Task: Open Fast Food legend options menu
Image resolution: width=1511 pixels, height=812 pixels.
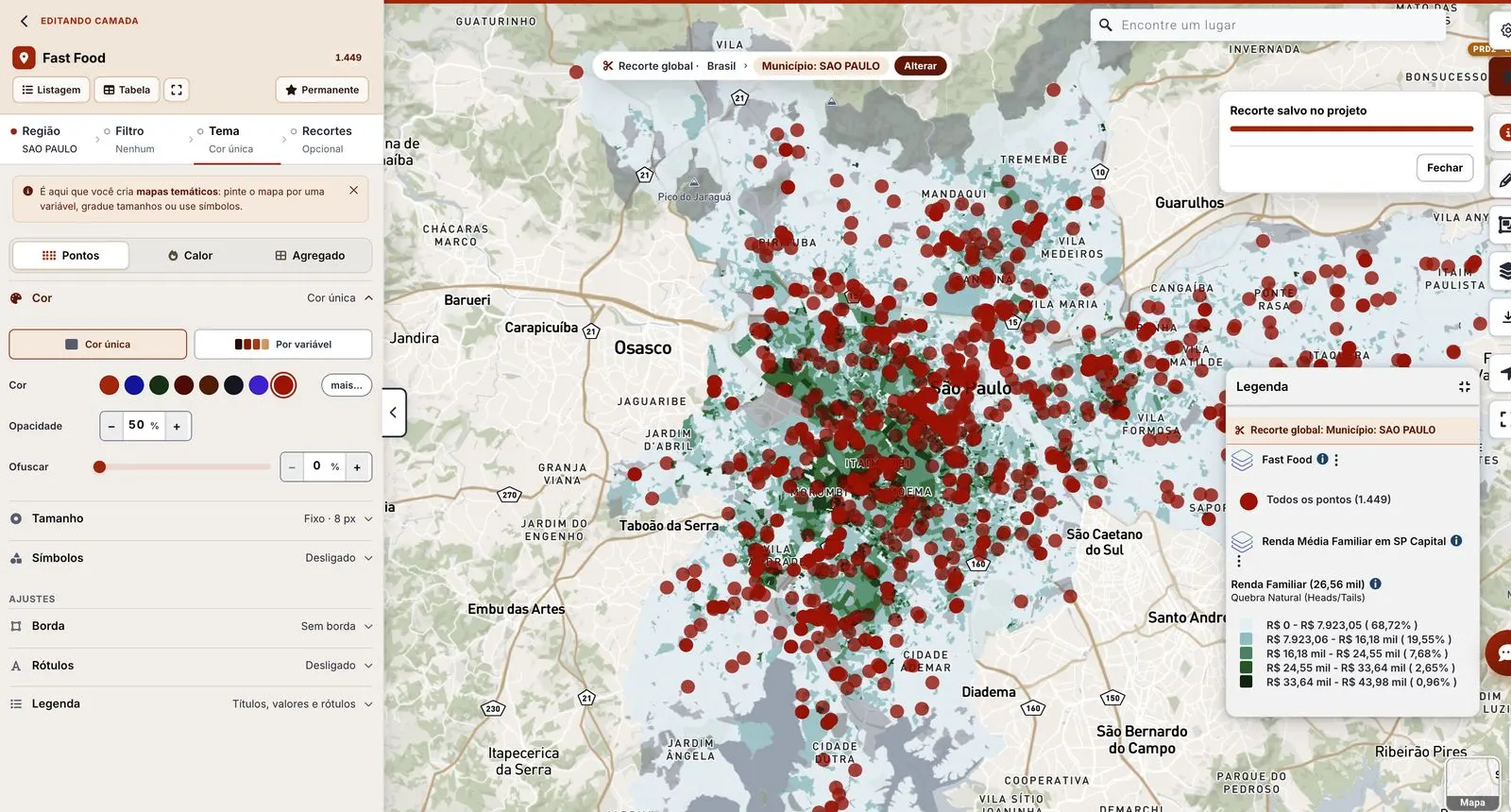Action: 1336,460
